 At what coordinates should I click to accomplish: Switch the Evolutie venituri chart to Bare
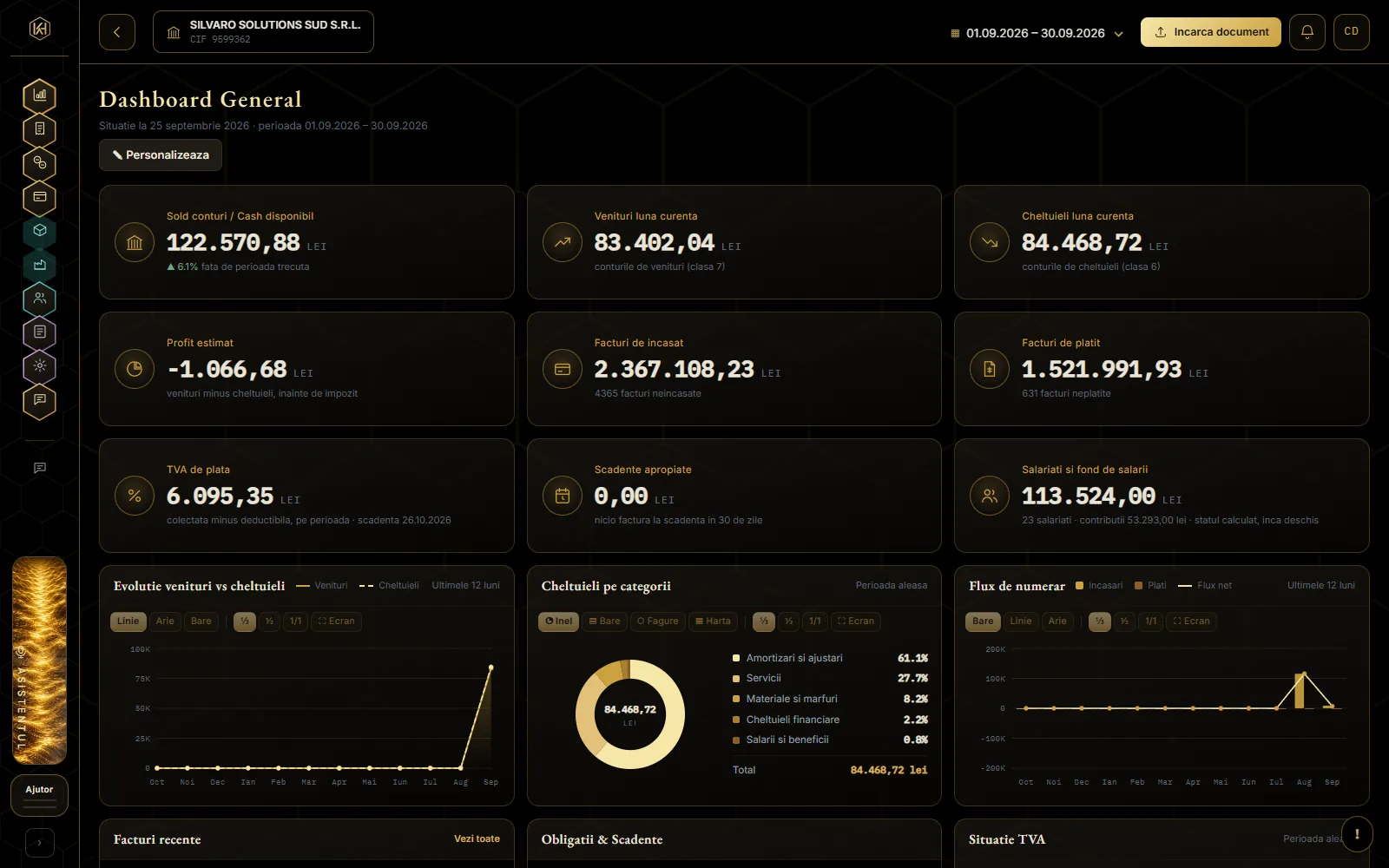(201, 621)
